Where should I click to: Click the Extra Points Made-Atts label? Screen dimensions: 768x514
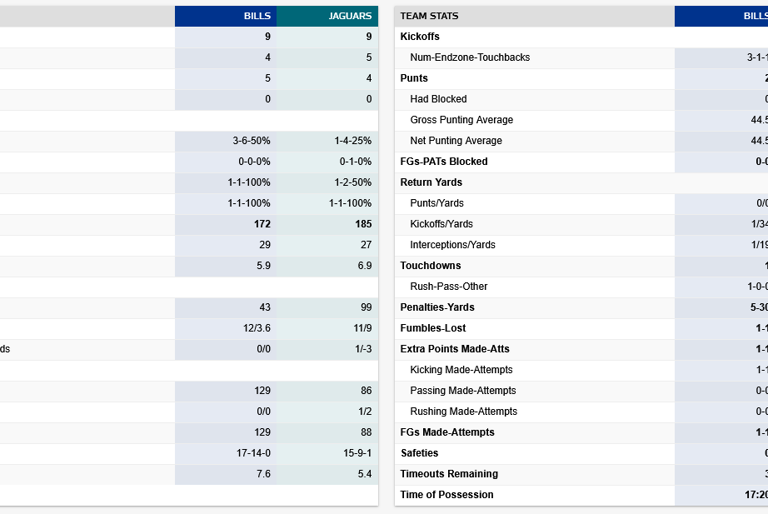pos(456,349)
